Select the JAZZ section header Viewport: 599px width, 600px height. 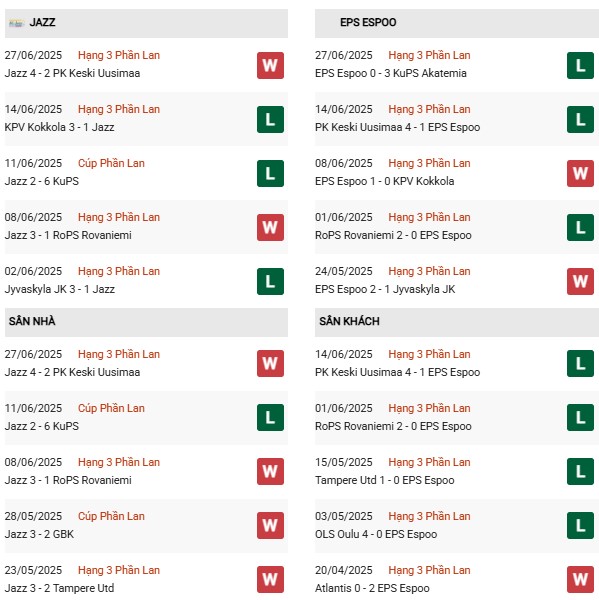(146, 23)
